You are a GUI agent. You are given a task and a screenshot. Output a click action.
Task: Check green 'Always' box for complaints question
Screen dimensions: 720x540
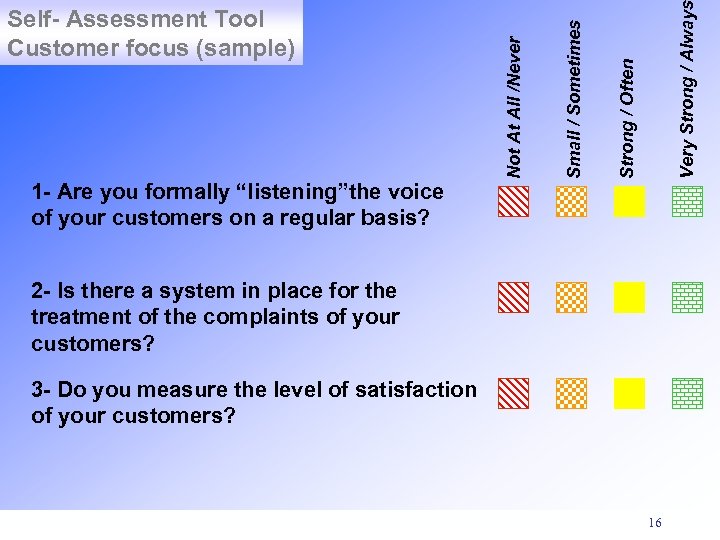688,298
